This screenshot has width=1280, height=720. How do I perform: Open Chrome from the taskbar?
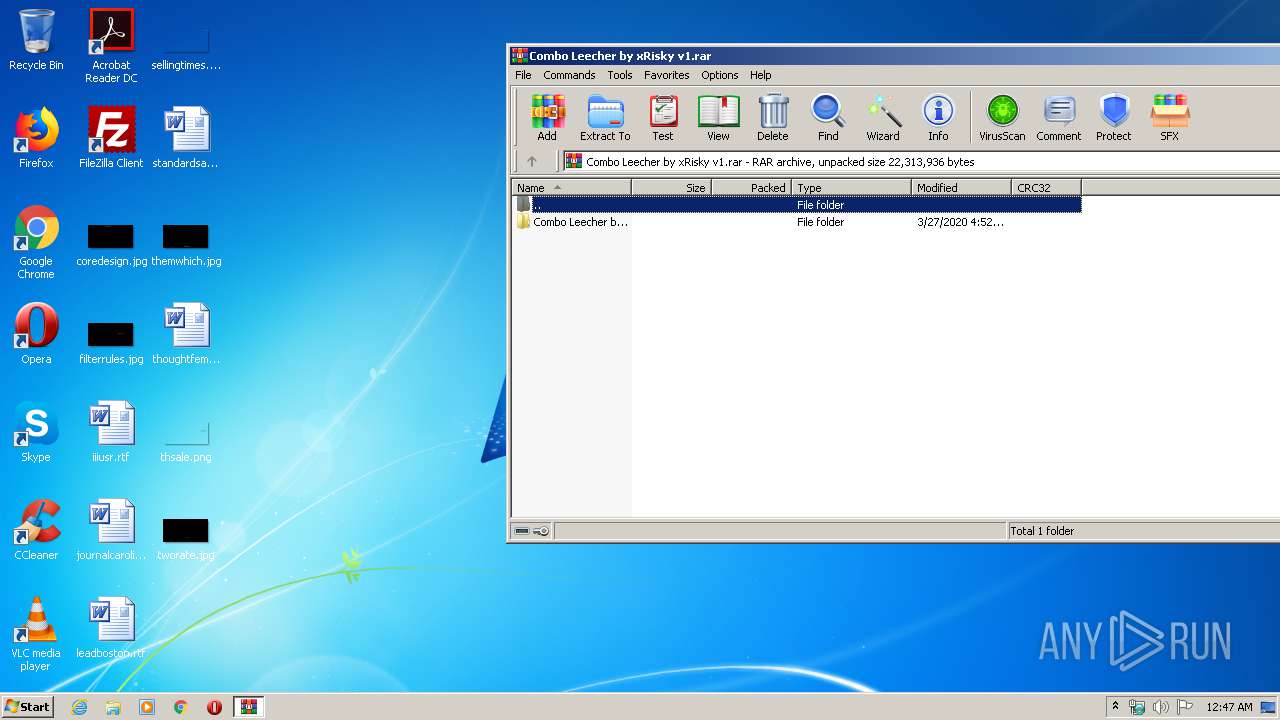[181, 707]
